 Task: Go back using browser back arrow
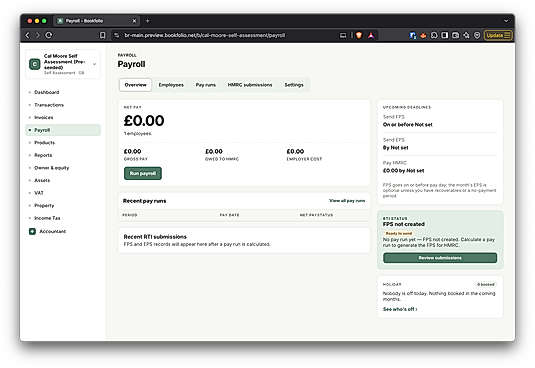(28, 35)
